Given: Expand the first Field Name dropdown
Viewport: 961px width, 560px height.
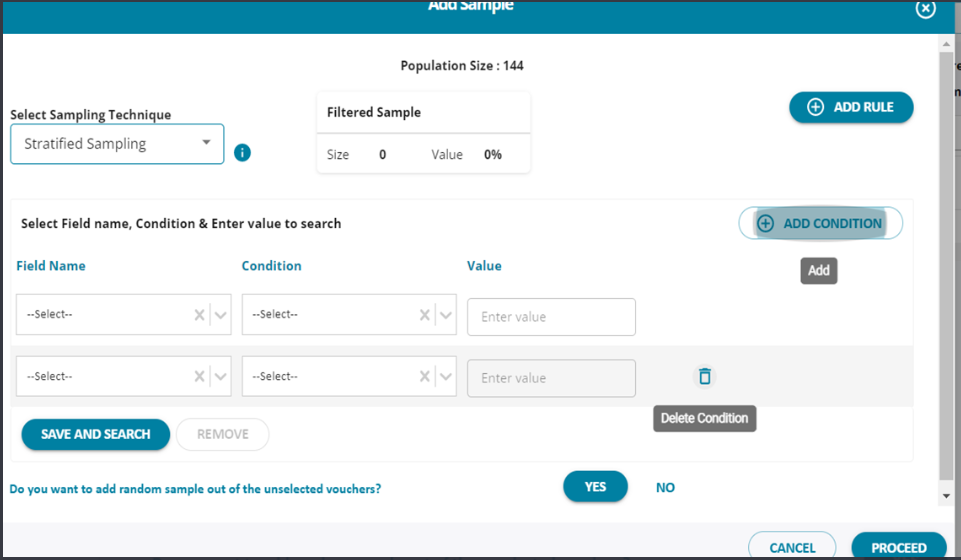Looking at the screenshot, I should 221,315.
